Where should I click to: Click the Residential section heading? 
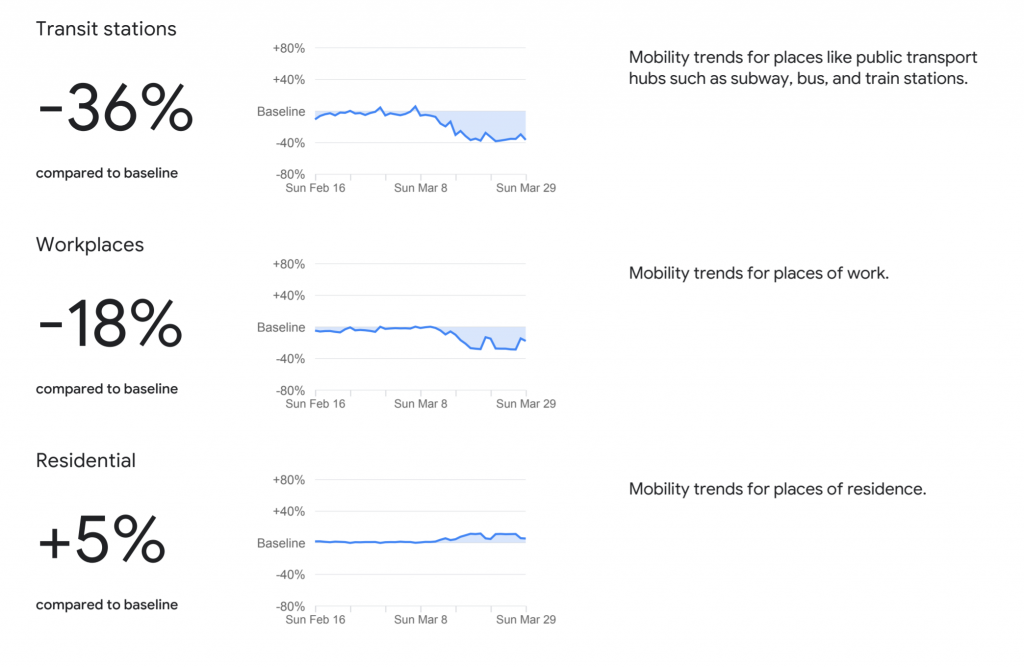[x=86, y=461]
